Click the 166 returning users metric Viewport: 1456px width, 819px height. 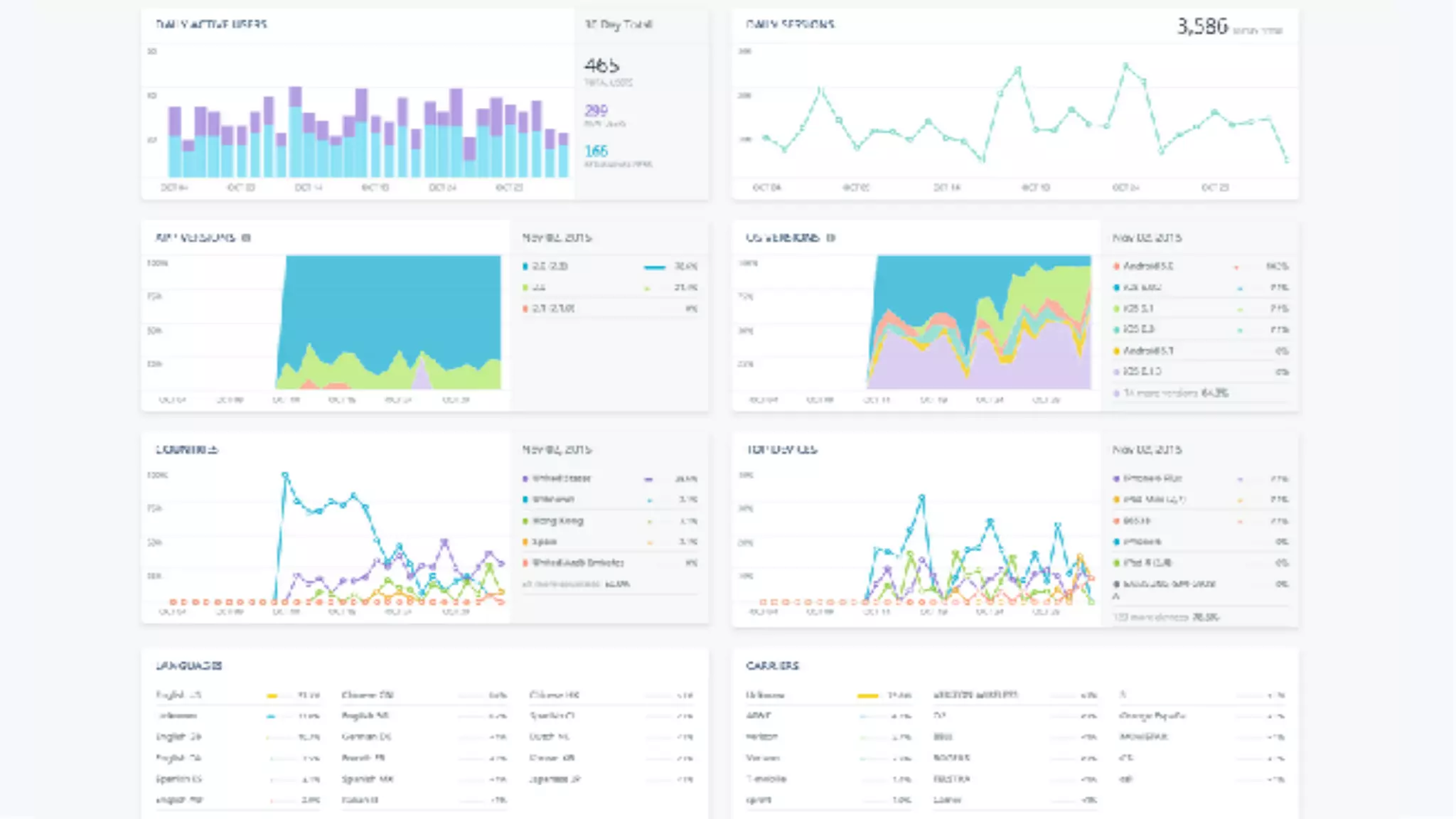(x=596, y=151)
